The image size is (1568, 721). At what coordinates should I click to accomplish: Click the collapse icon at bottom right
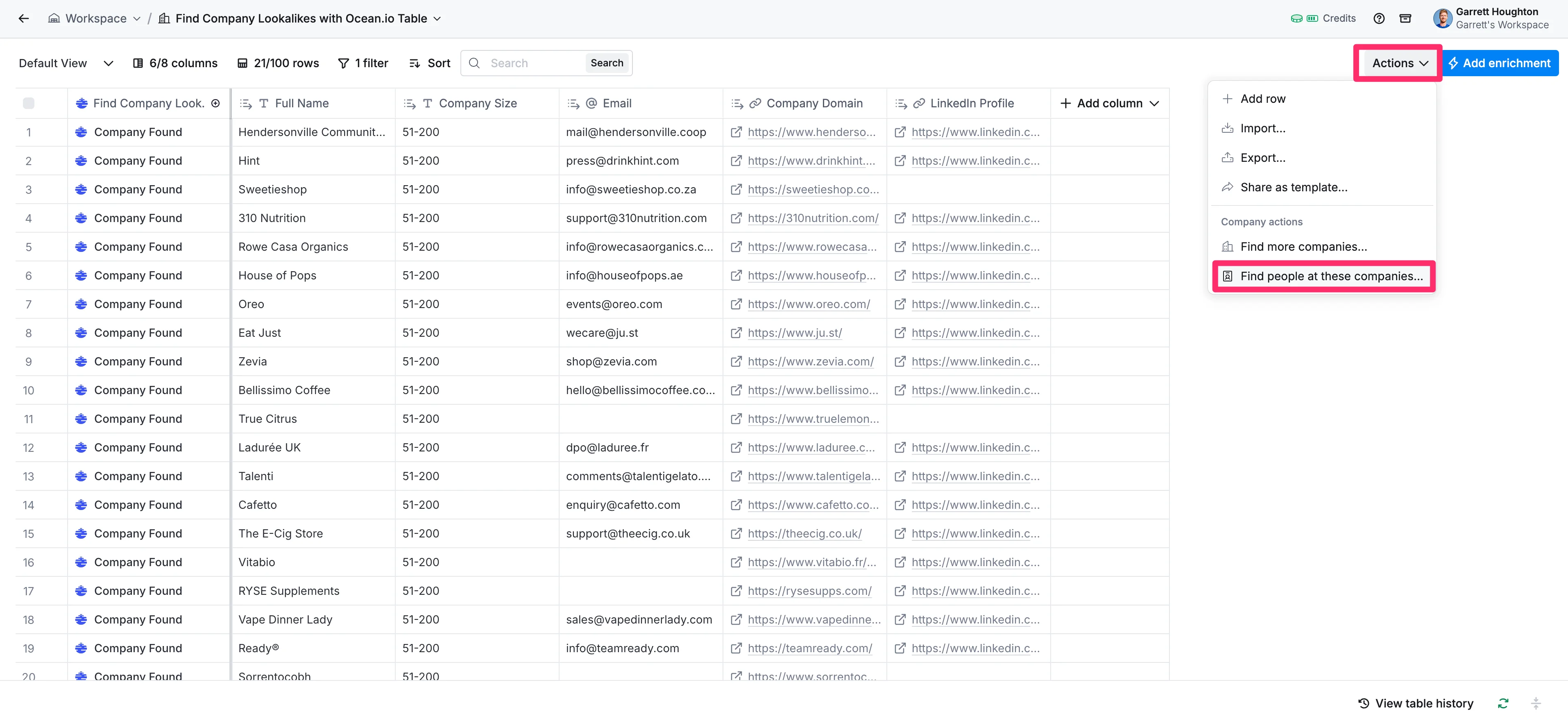point(1536,703)
